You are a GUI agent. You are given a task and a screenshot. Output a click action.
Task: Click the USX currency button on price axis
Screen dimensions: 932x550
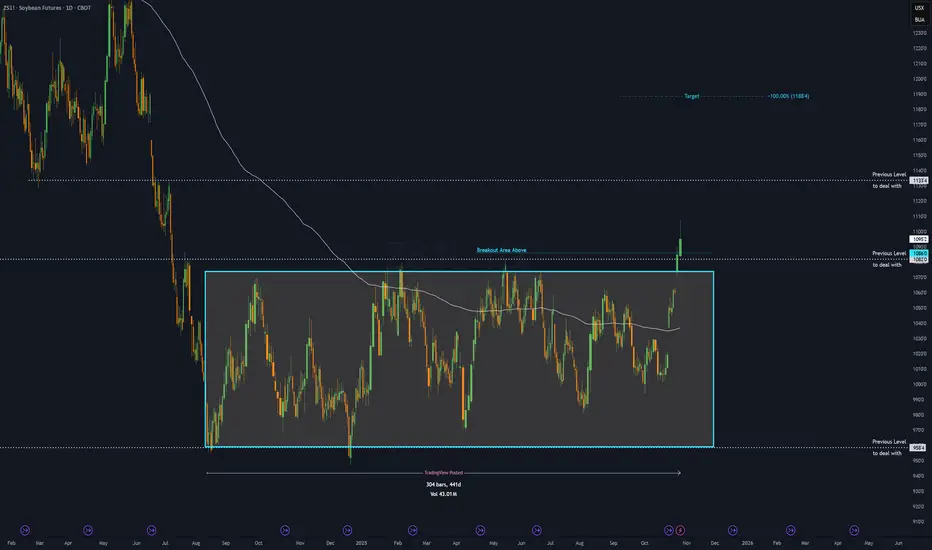(920, 8)
